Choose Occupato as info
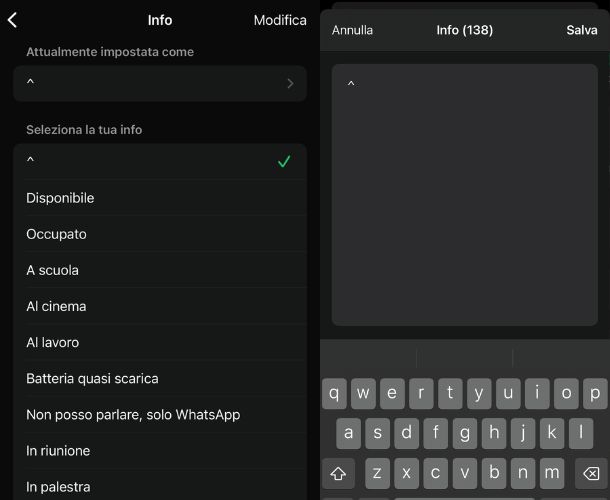The height and width of the screenshot is (500, 610). click(x=160, y=234)
